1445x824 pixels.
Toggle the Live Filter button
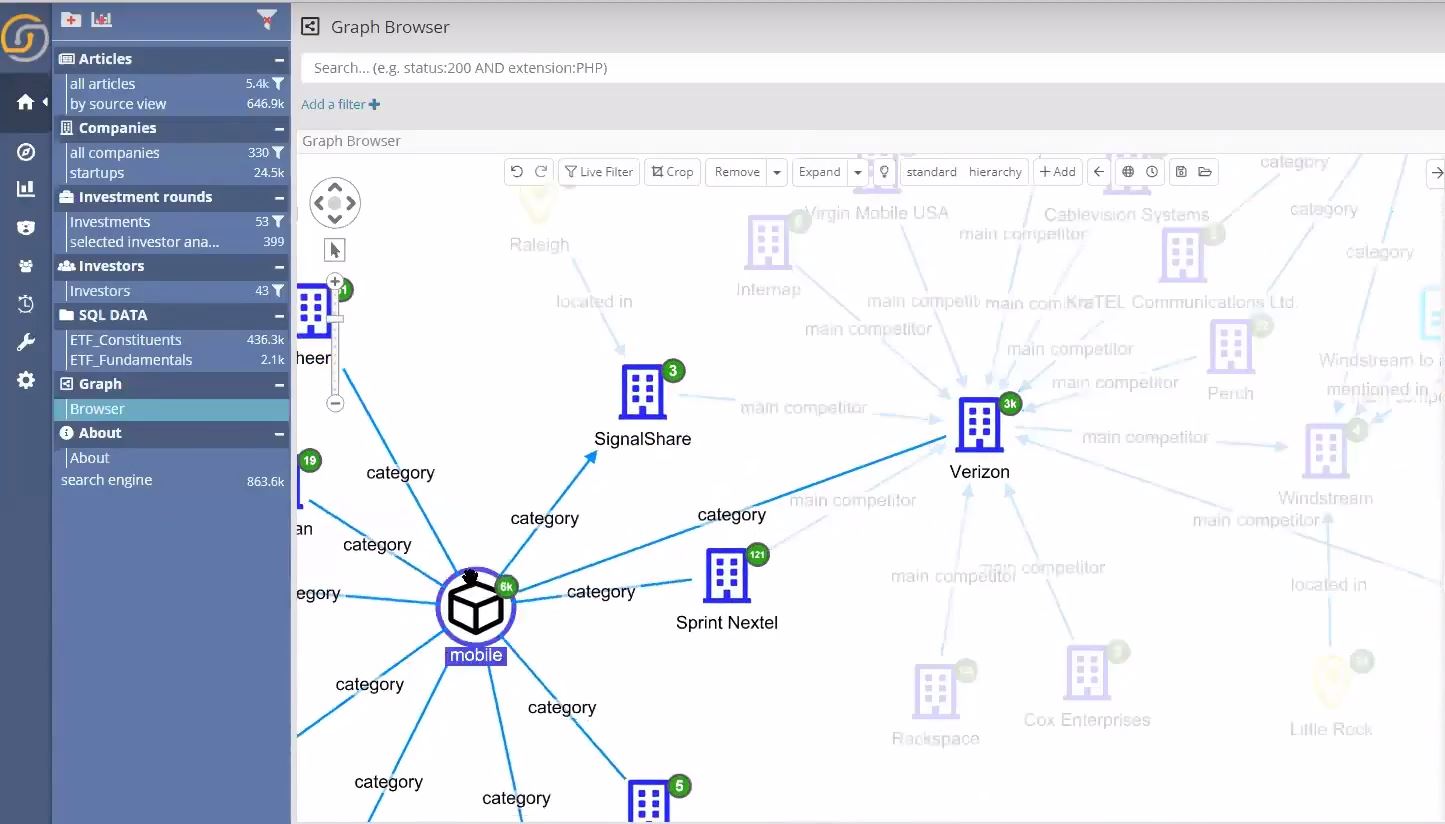pos(598,172)
